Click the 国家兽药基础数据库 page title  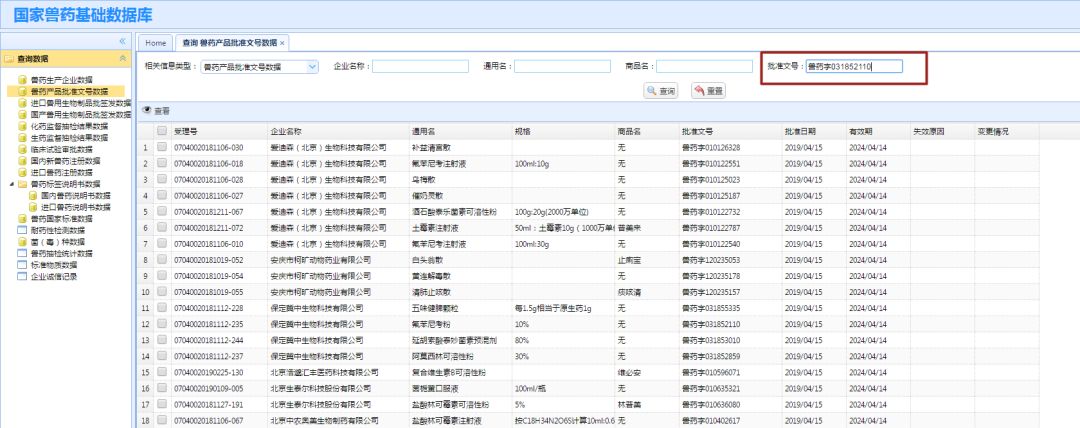click(x=83, y=15)
